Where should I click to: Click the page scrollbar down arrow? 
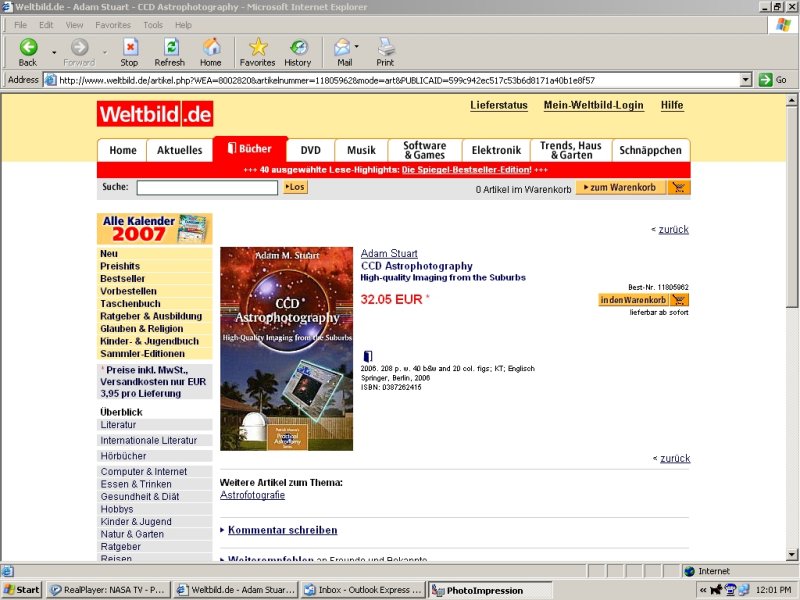click(x=792, y=554)
